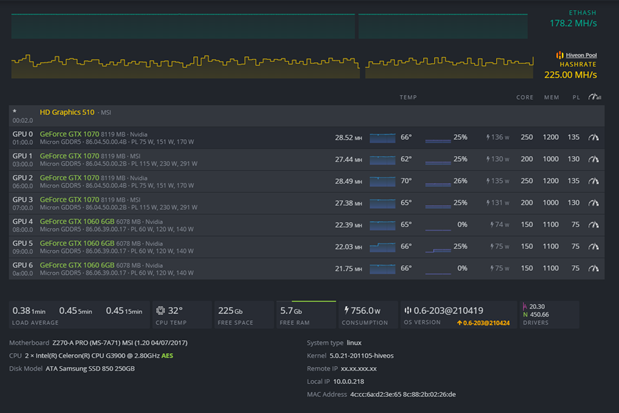619x413 pixels.
Task: Select GeForce GTX 1070 name on GPU 2
Action: pos(69,178)
